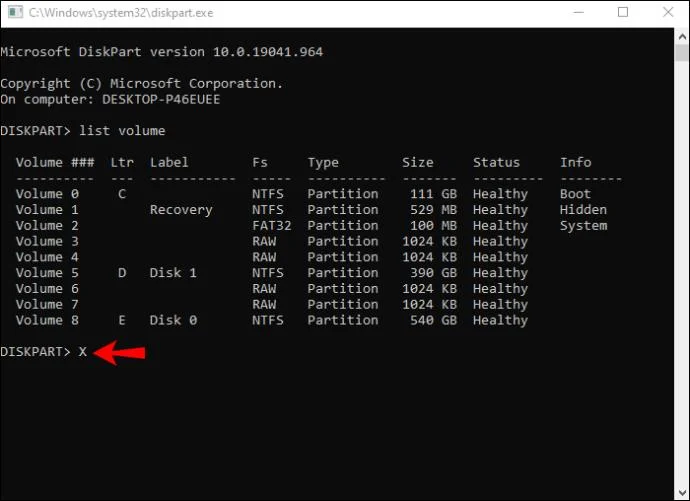
Task: Click the 'System' info entry
Action: tap(583, 226)
